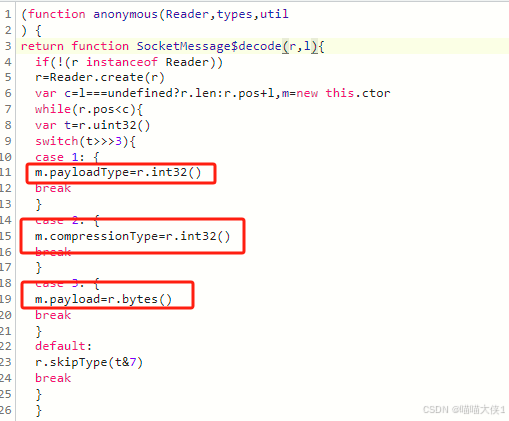Click 'function anonymous' on line 1

[92, 14]
